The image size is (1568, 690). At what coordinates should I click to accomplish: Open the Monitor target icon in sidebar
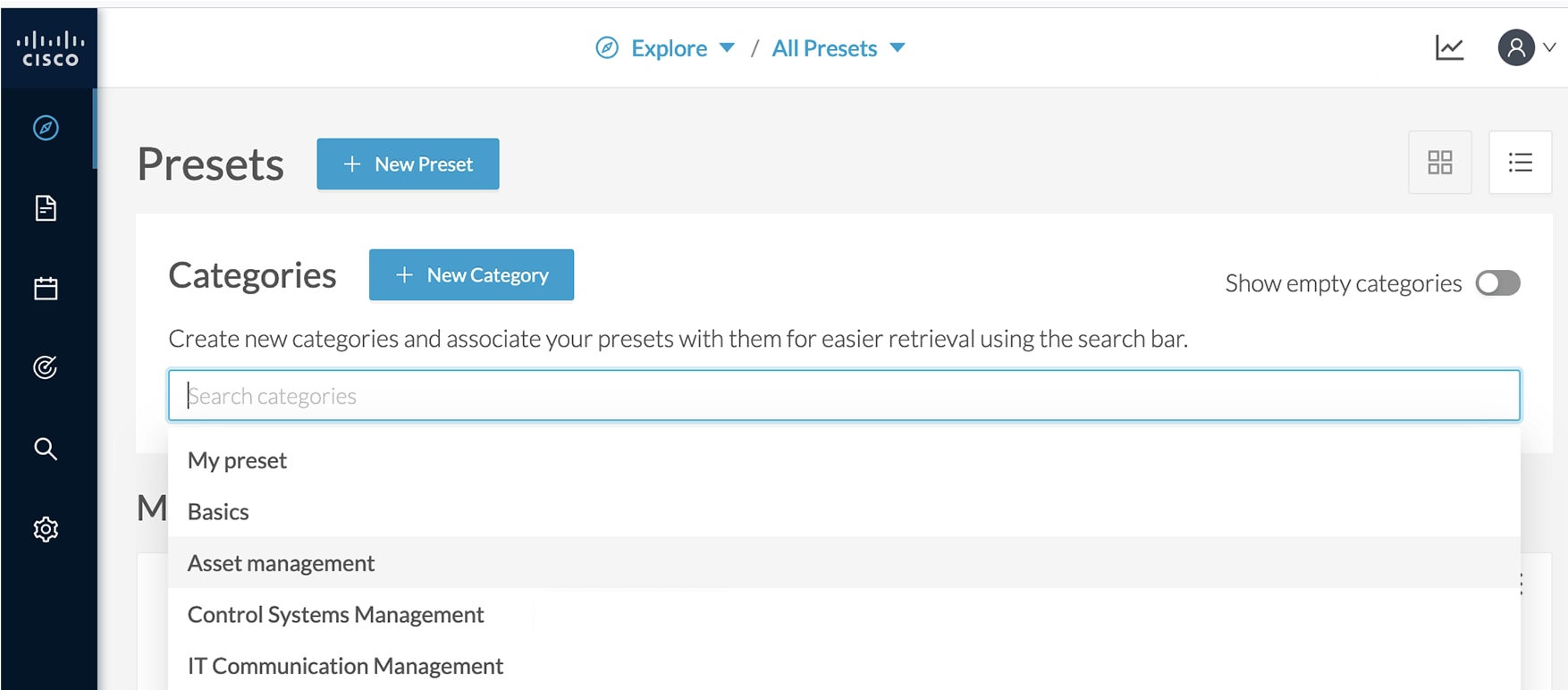pos(46,367)
